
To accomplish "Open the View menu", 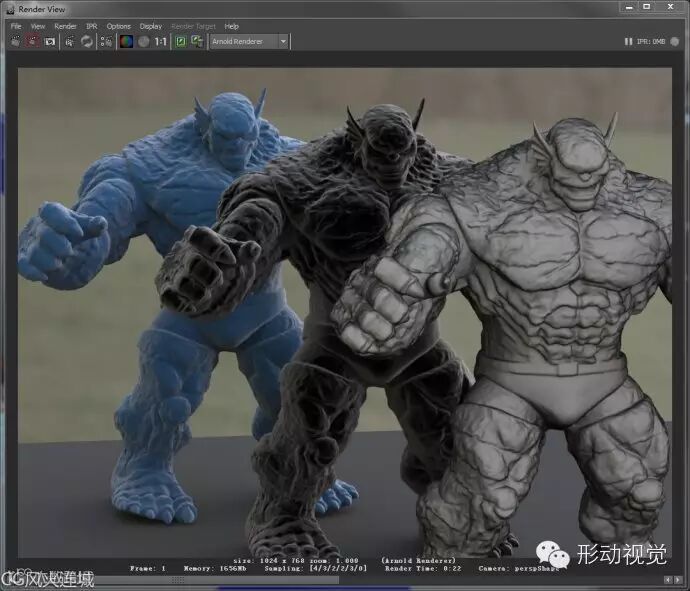I will click(38, 26).
